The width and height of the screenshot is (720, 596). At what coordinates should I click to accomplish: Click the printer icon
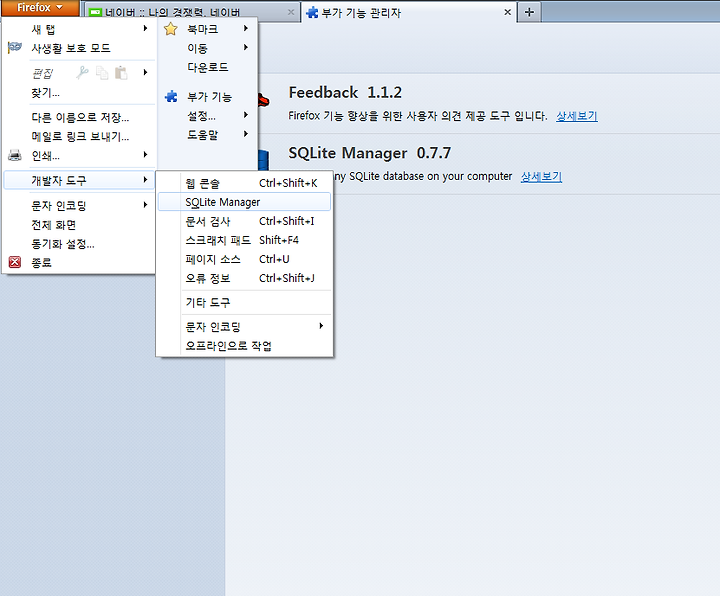(15, 156)
